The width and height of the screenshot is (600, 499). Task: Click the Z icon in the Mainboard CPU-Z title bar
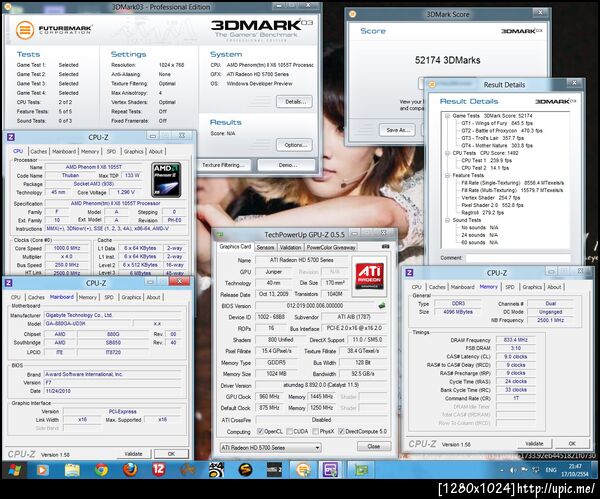pos(8,283)
